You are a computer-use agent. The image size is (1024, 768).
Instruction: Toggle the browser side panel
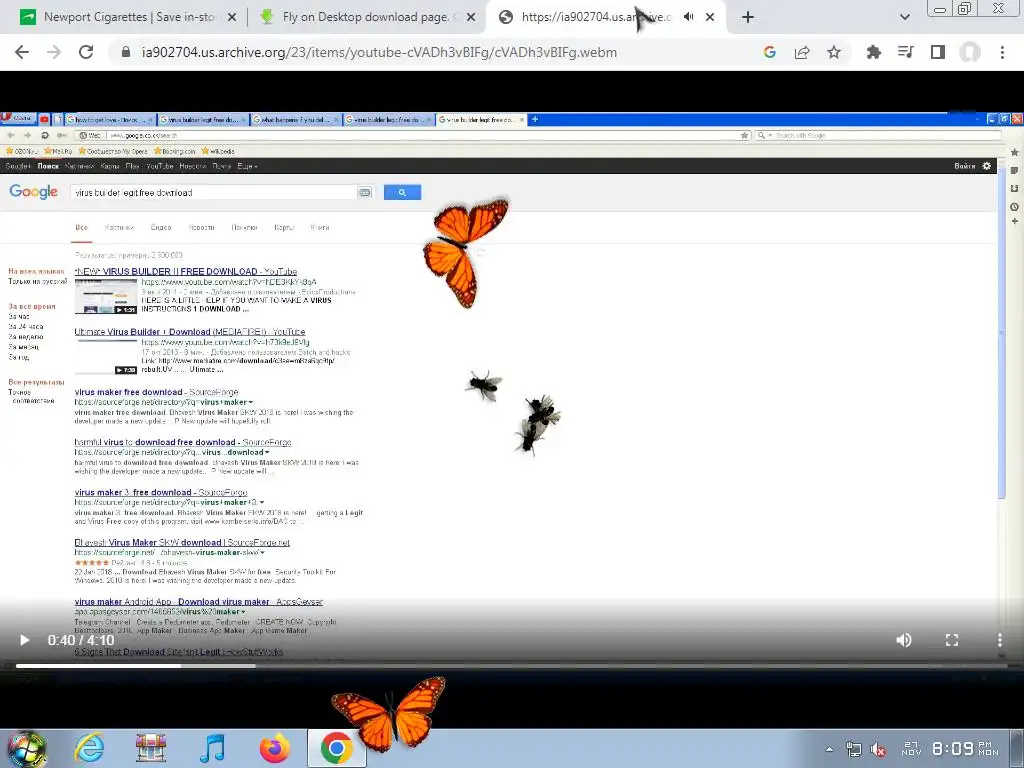[938, 52]
